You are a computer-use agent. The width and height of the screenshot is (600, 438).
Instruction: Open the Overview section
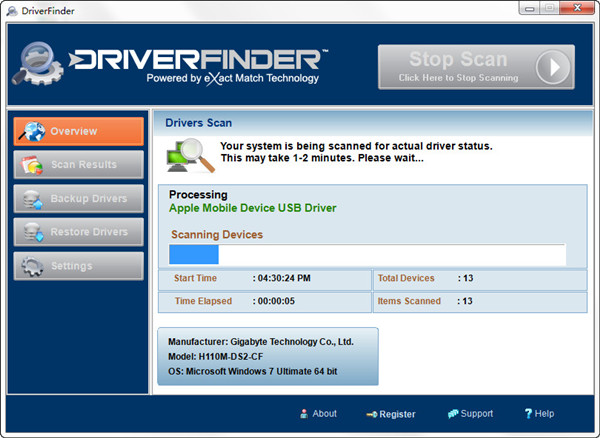[x=78, y=131]
